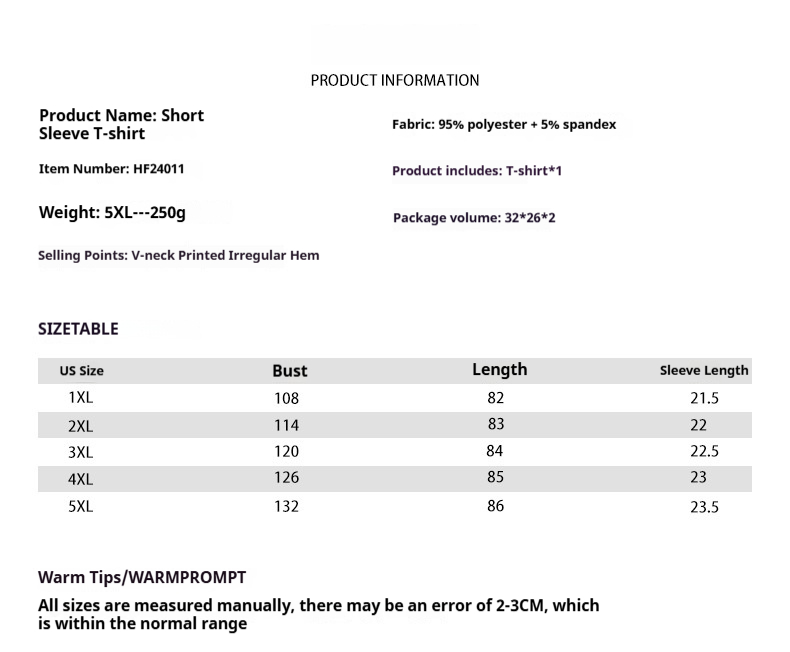
Task: Click the Warm Tips/WARMPROMPT heading
Action: (x=142, y=577)
